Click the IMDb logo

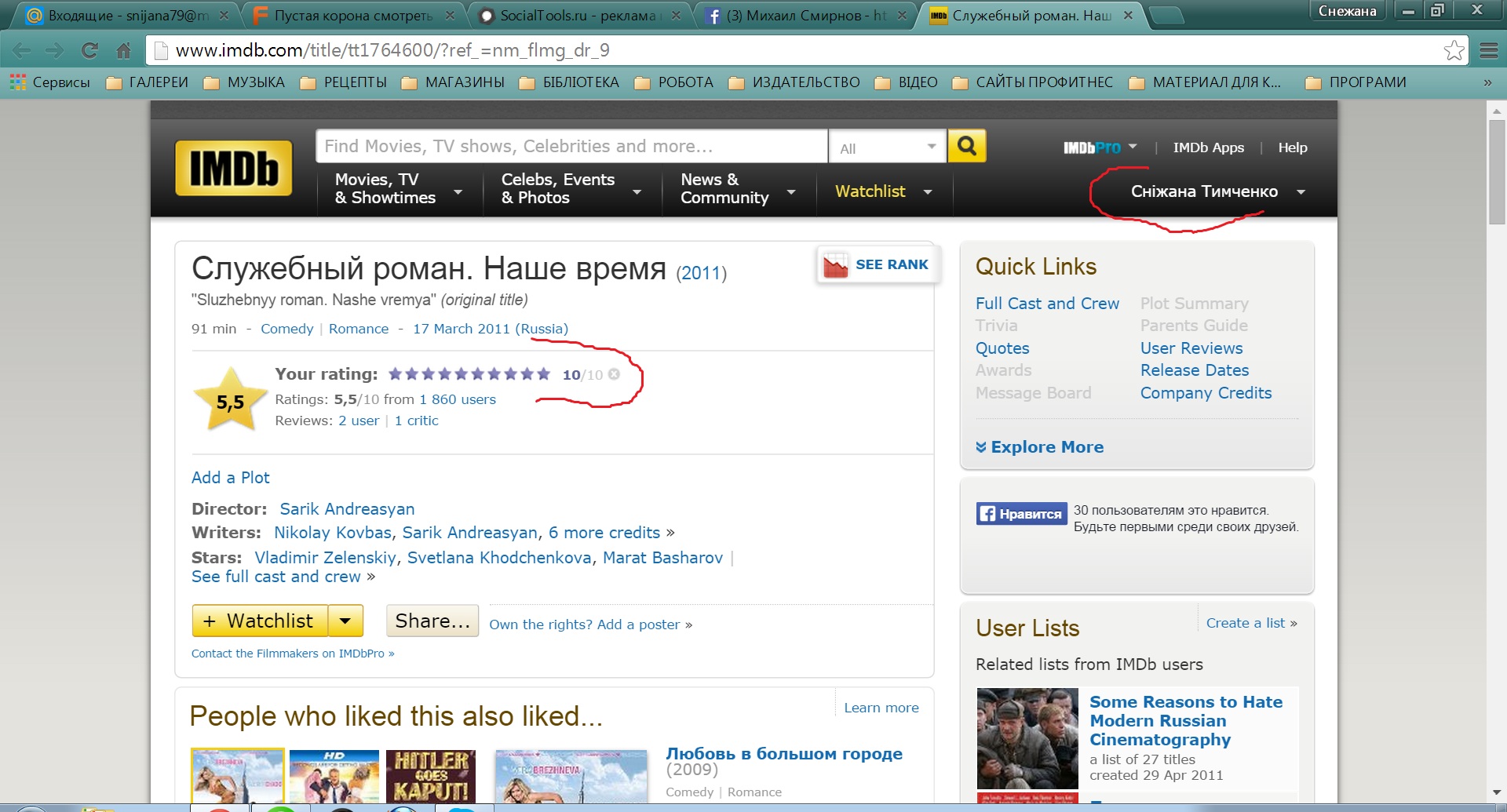pos(233,168)
